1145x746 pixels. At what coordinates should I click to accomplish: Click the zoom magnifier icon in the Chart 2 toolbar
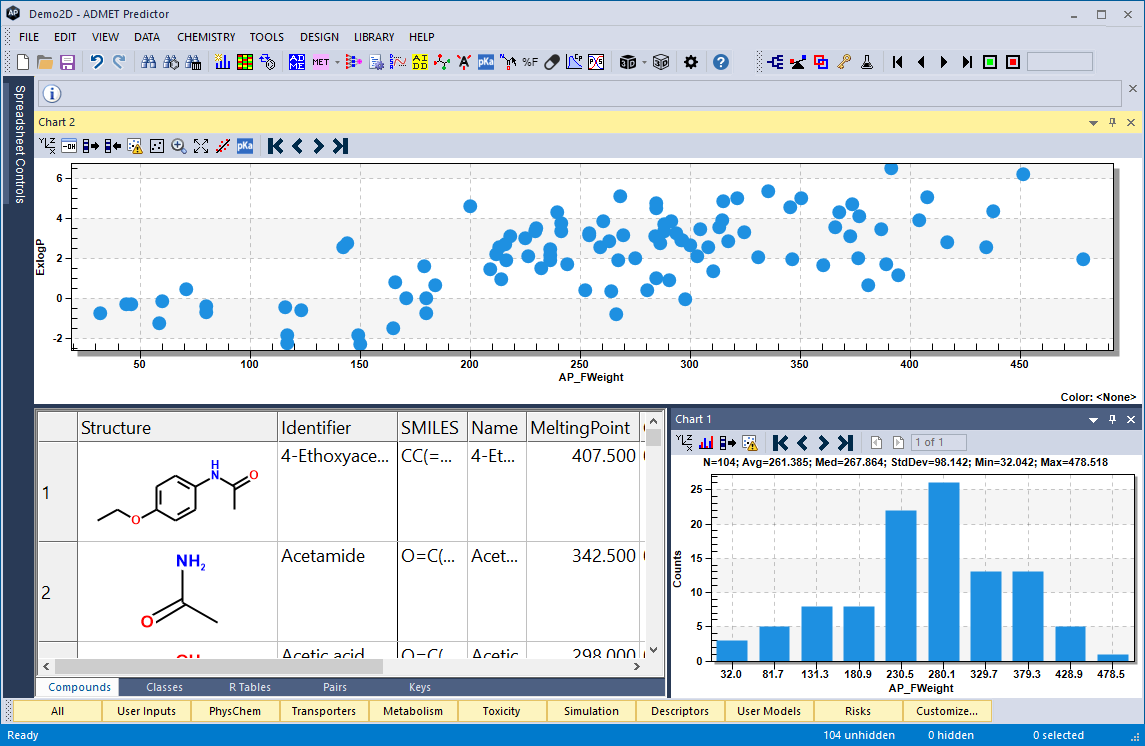[179, 146]
